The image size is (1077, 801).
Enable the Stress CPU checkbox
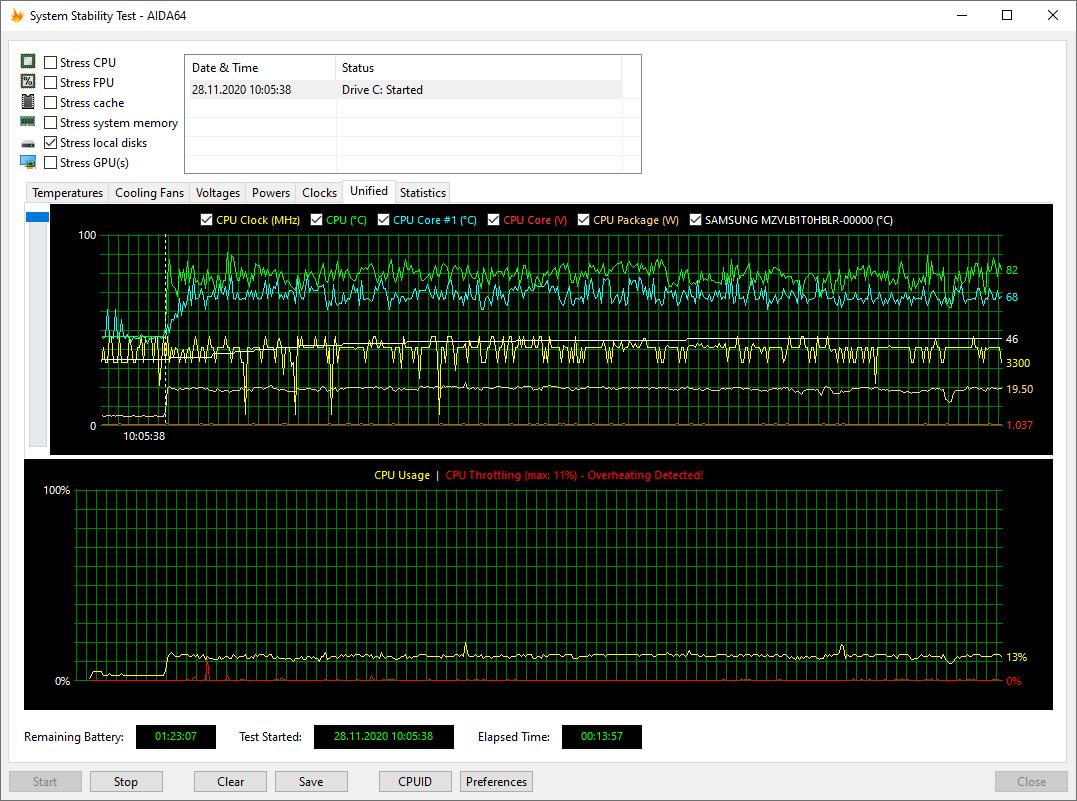coord(51,63)
